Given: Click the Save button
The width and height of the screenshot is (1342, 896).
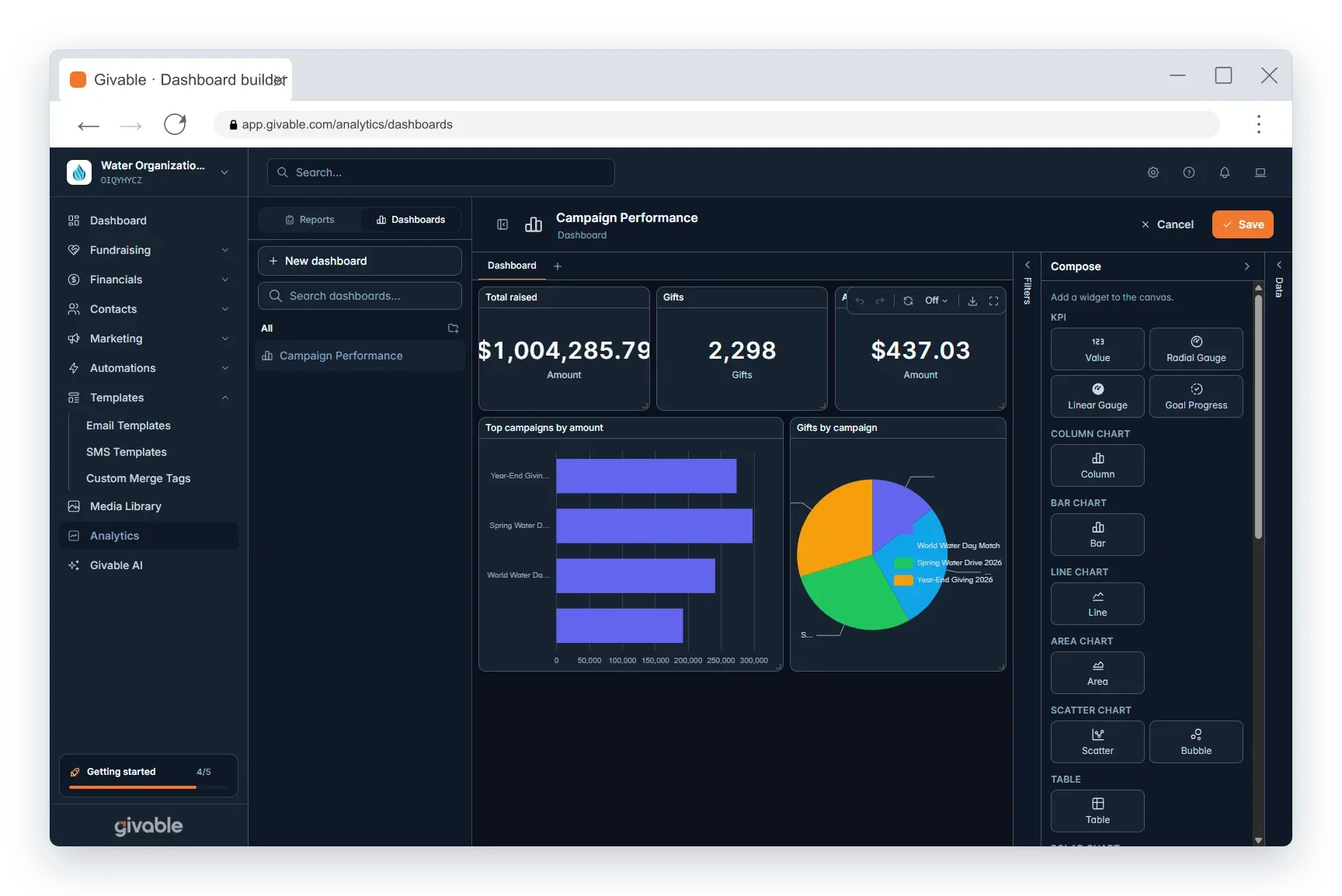Looking at the screenshot, I should pos(1243,224).
